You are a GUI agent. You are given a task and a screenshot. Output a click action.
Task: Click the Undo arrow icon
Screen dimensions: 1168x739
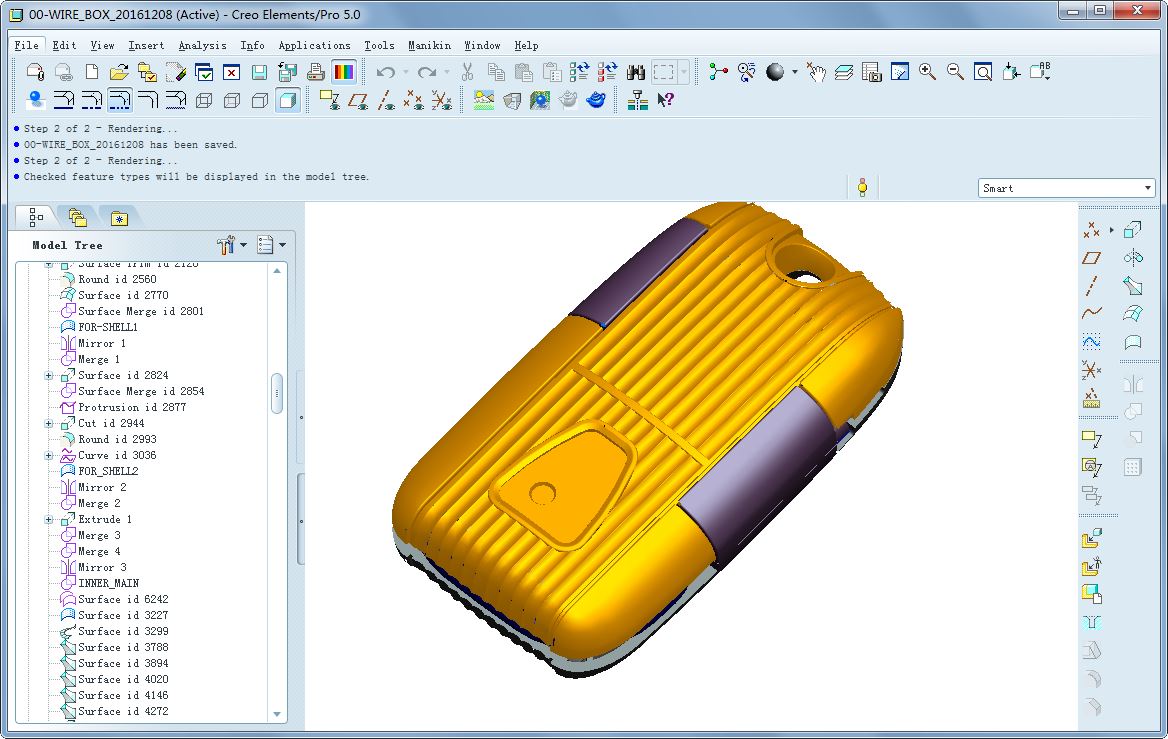(385, 72)
